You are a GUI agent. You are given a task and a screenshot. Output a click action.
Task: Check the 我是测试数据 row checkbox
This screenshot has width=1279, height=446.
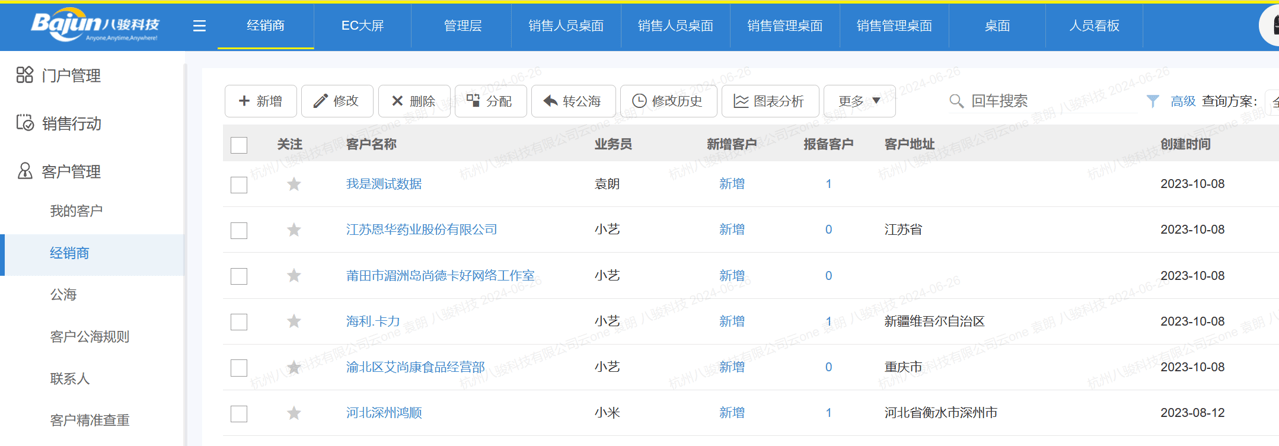(x=239, y=185)
